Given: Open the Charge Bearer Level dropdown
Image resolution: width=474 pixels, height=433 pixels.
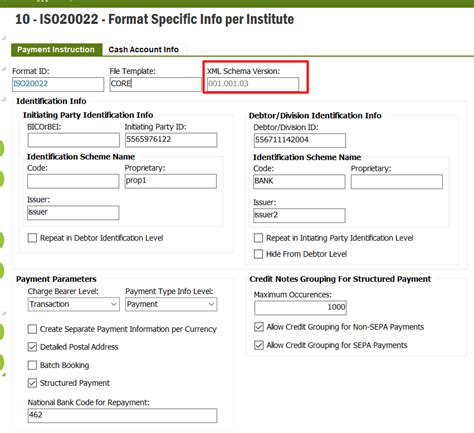Looking at the screenshot, I should 74,304.
